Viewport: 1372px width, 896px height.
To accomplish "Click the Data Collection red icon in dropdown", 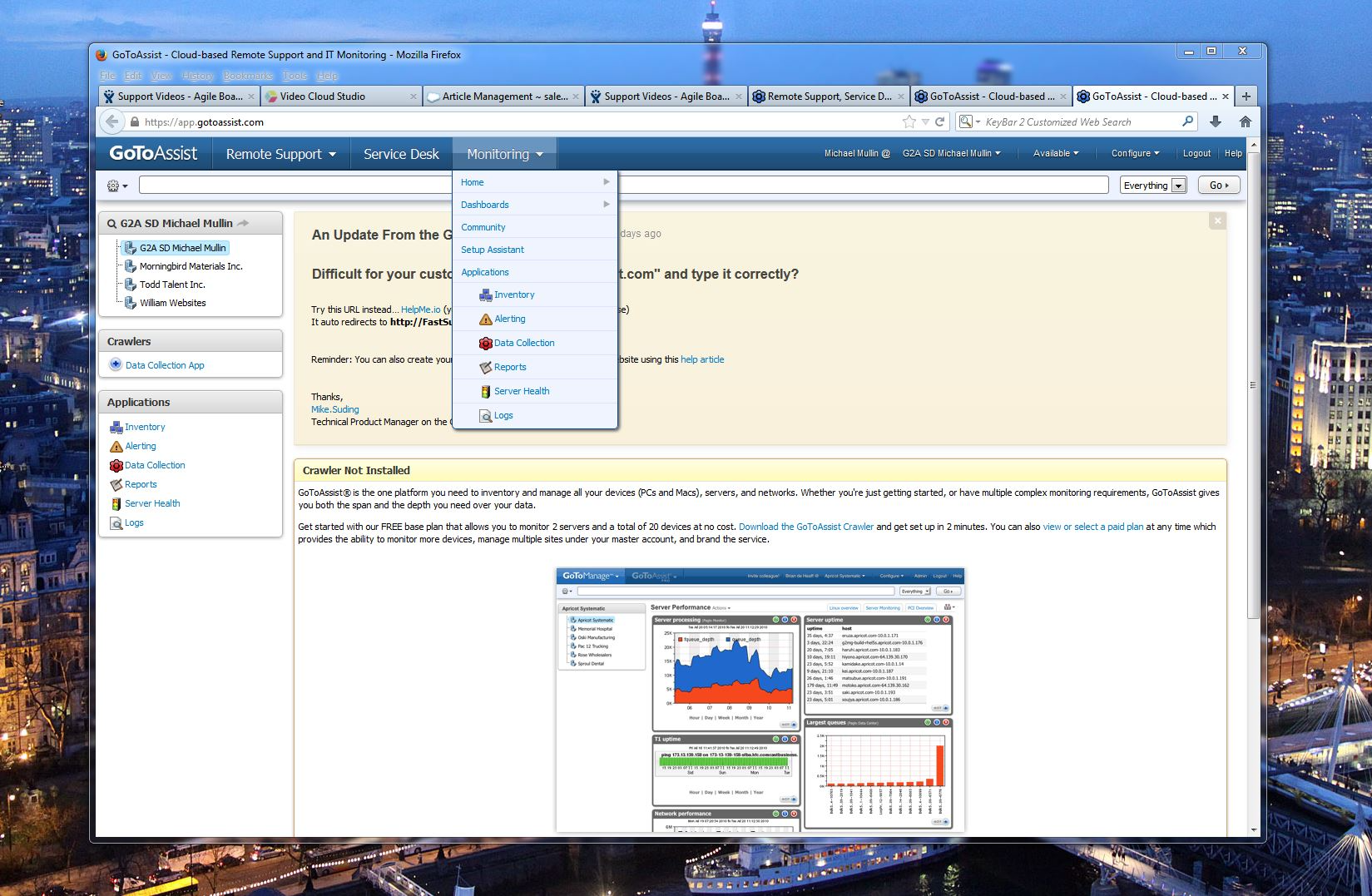I will [x=486, y=343].
